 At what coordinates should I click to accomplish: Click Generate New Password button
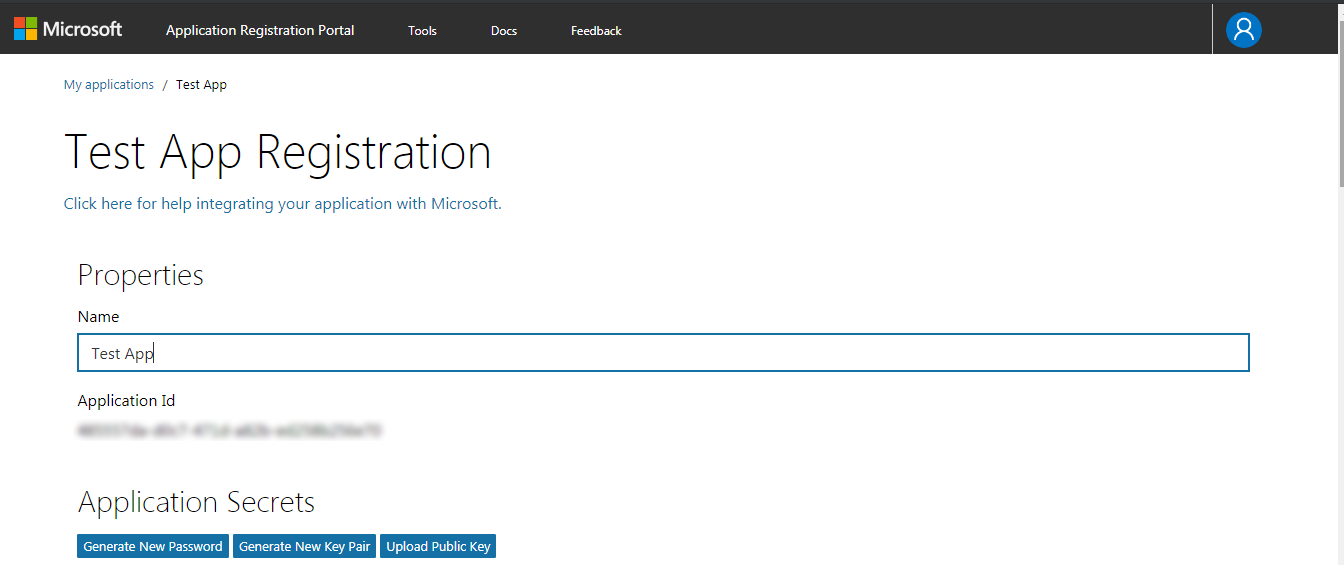click(153, 546)
